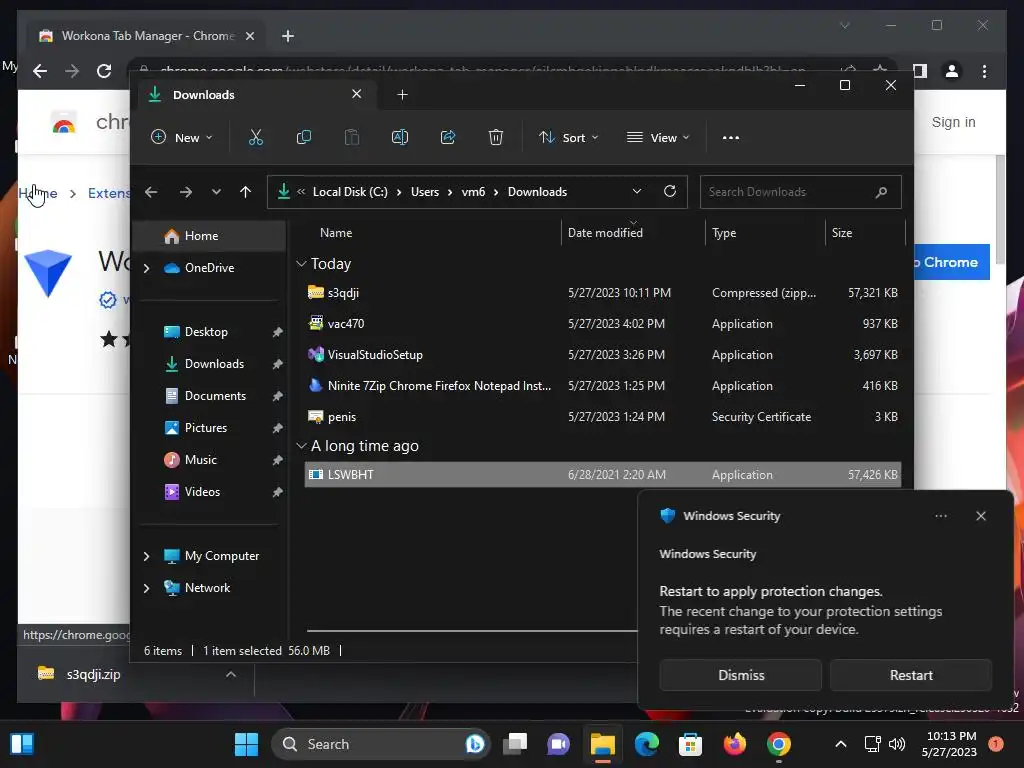1024x768 pixels.
Task: Click the Share icon in Explorer toolbar
Action: pyautogui.click(x=448, y=138)
